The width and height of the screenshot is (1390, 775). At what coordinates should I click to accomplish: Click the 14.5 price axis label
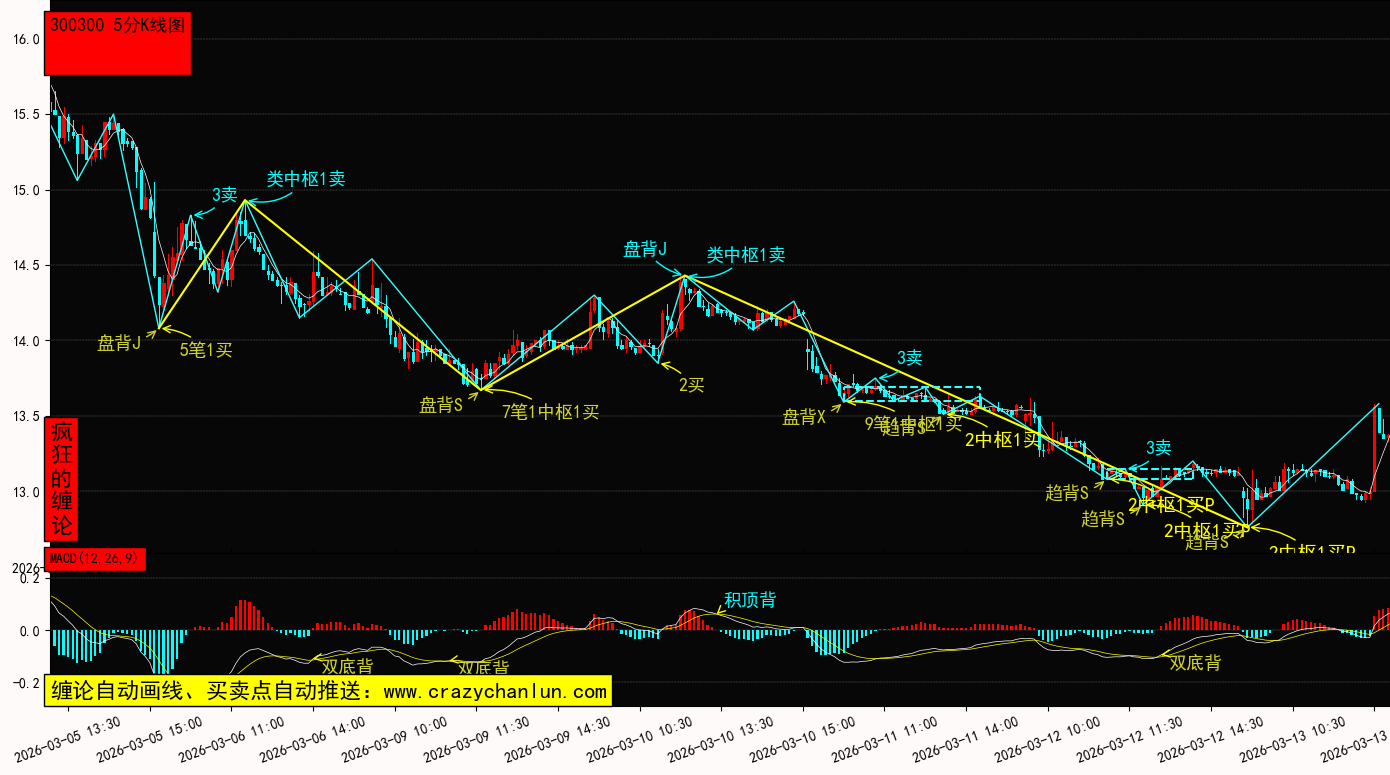[26, 266]
